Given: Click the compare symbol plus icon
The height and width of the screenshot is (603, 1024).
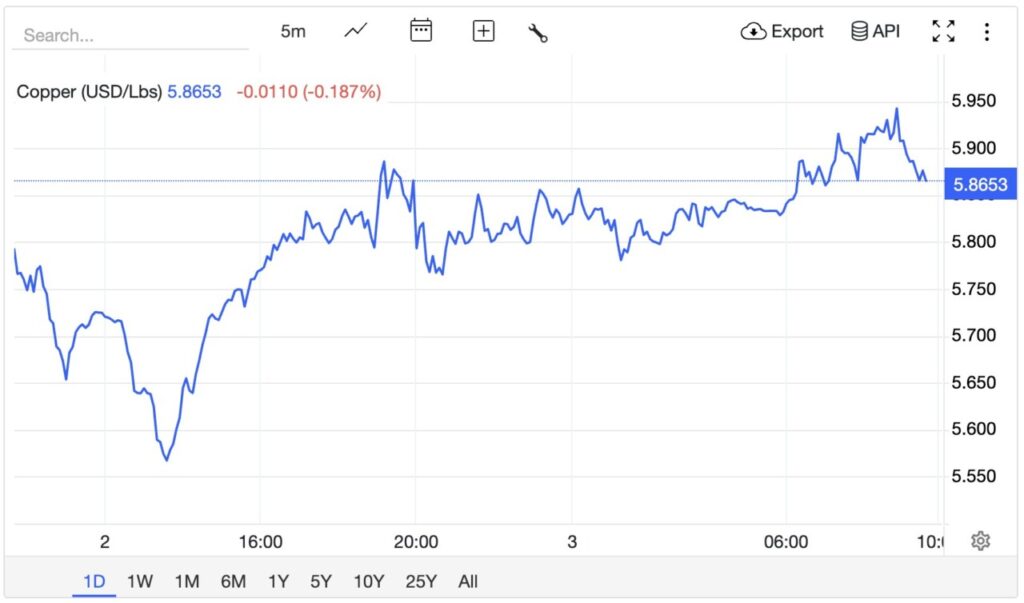Looking at the screenshot, I should click(x=483, y=31).
